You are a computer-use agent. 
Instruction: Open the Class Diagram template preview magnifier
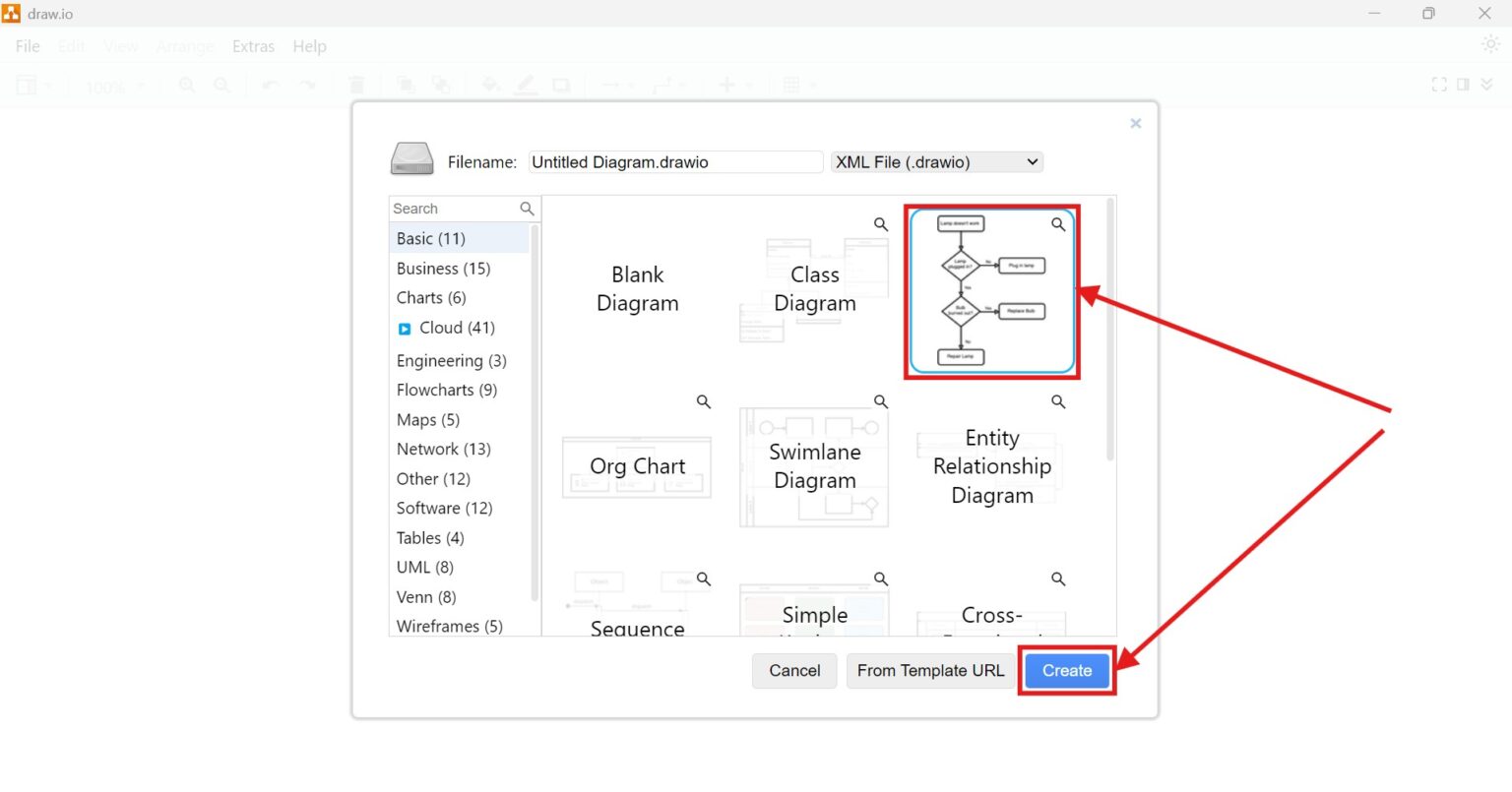pos(880,223)
